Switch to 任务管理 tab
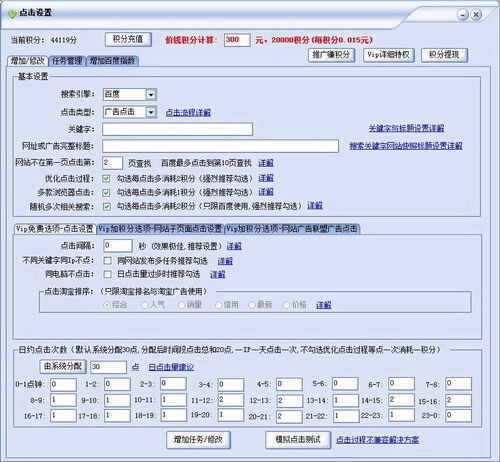Image resolution: width=500 pixels, height=462 pixels. (67, 61)
